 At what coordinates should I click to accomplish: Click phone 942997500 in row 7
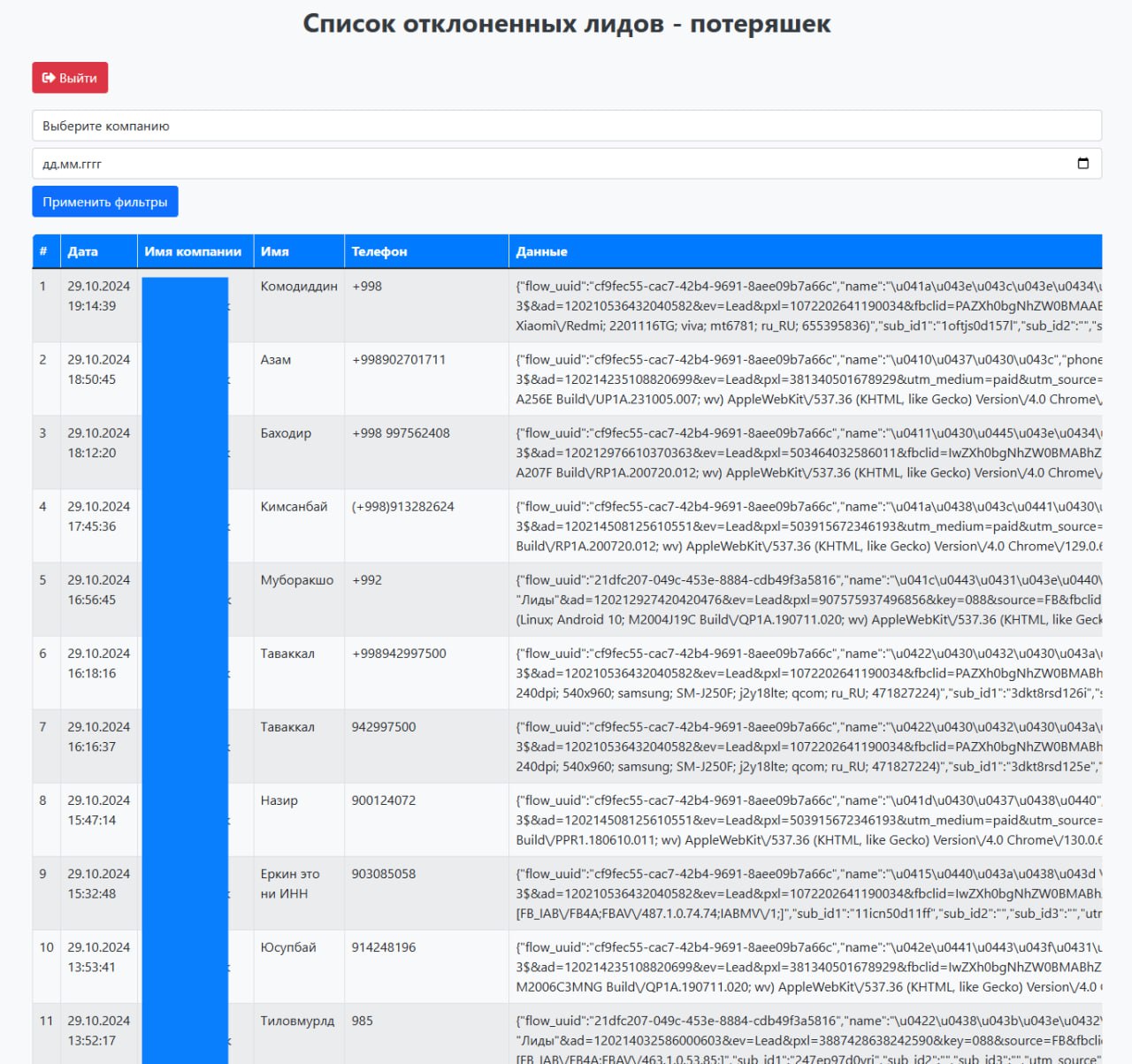(x=384, y=726)
